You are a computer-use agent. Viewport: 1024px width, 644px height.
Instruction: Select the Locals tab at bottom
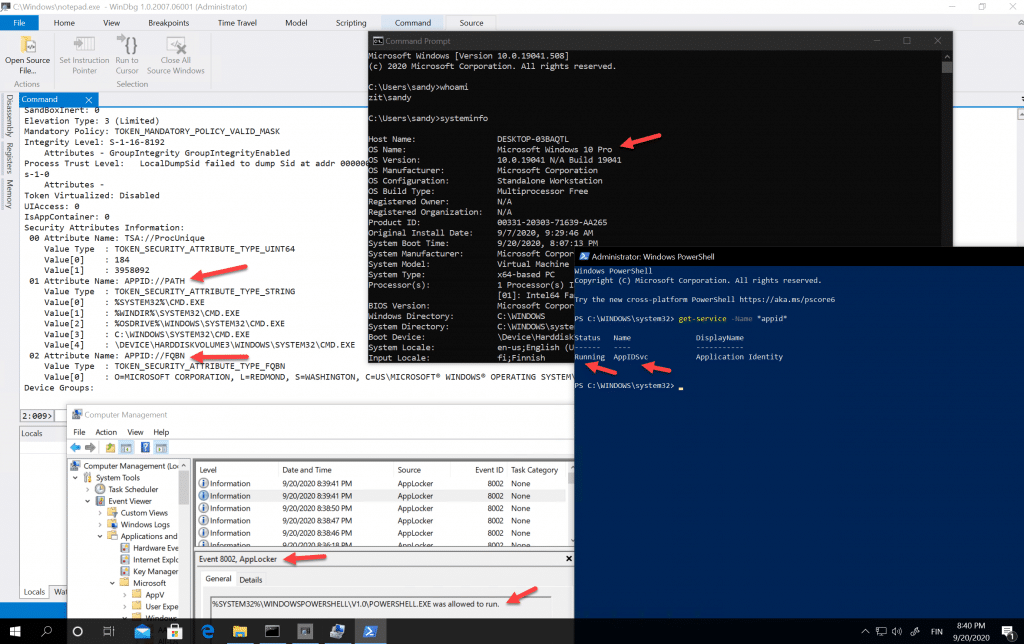point(34,592)
